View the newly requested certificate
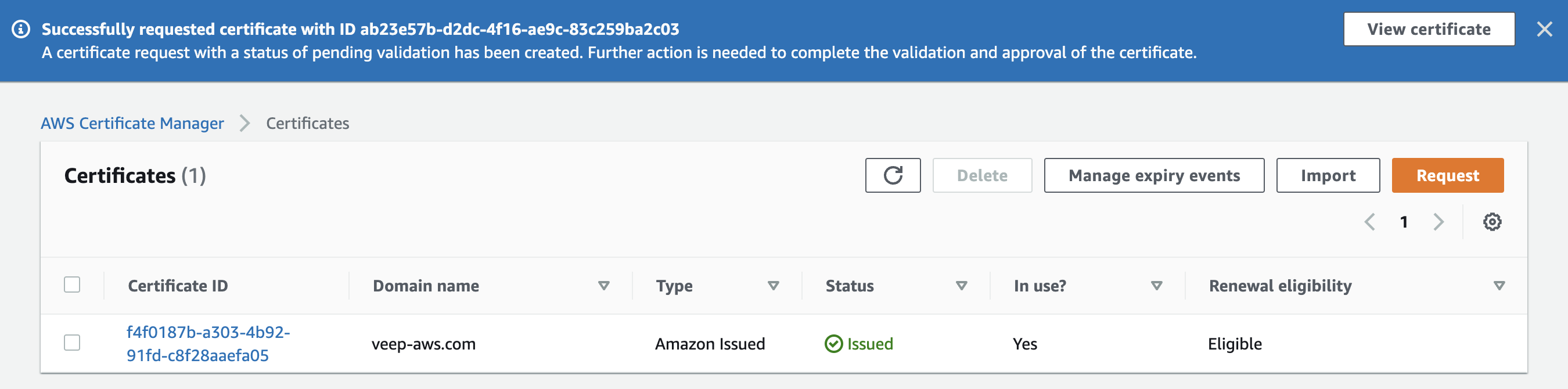Image resolution: width=1568 pixels, height=389 pixels. (x=1428, y=28)
